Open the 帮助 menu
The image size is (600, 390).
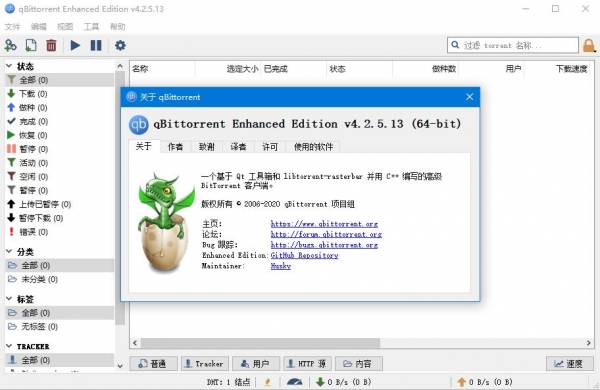click(117, 26)
